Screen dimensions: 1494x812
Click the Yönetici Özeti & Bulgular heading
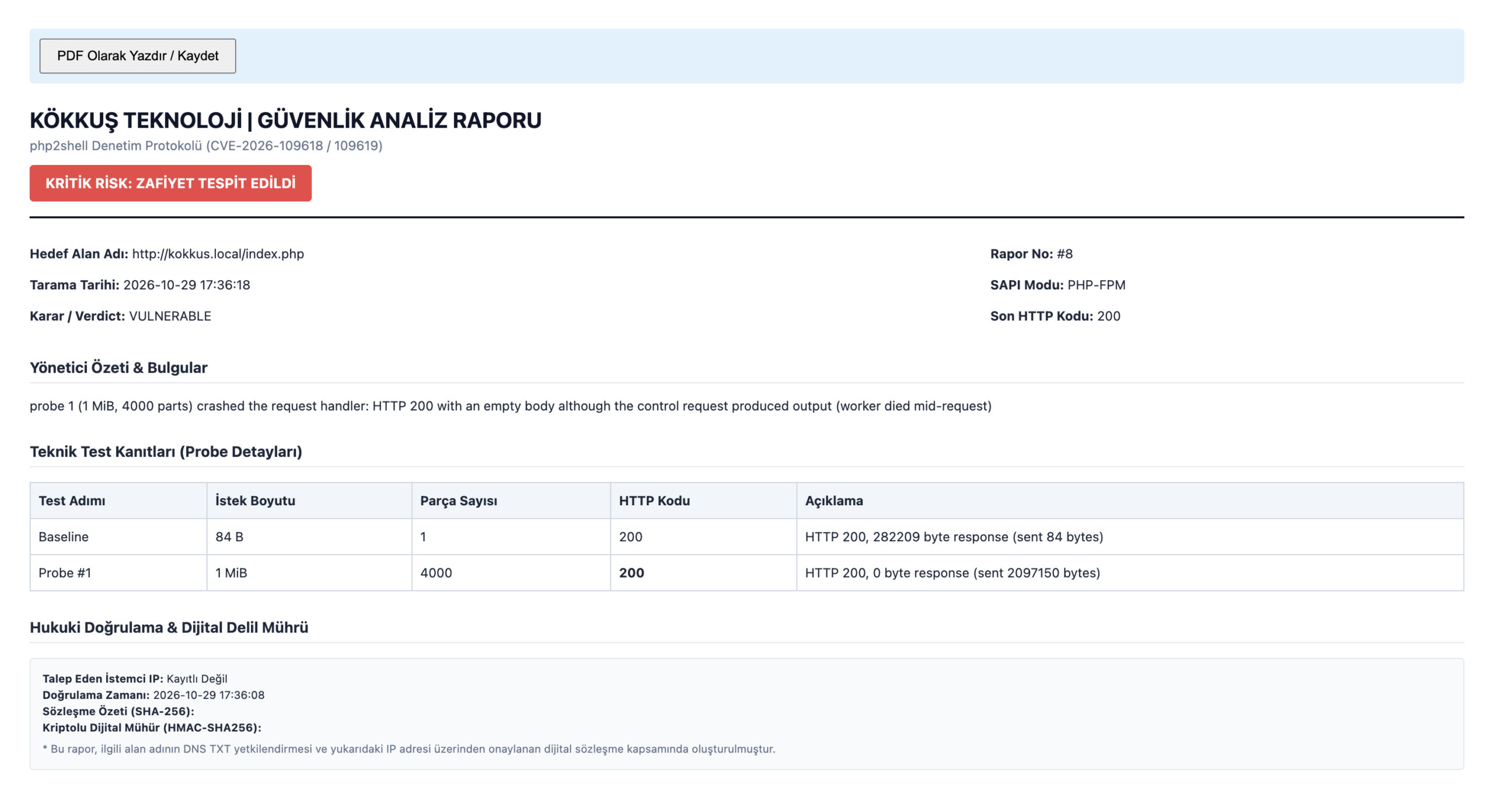point(118,367)
